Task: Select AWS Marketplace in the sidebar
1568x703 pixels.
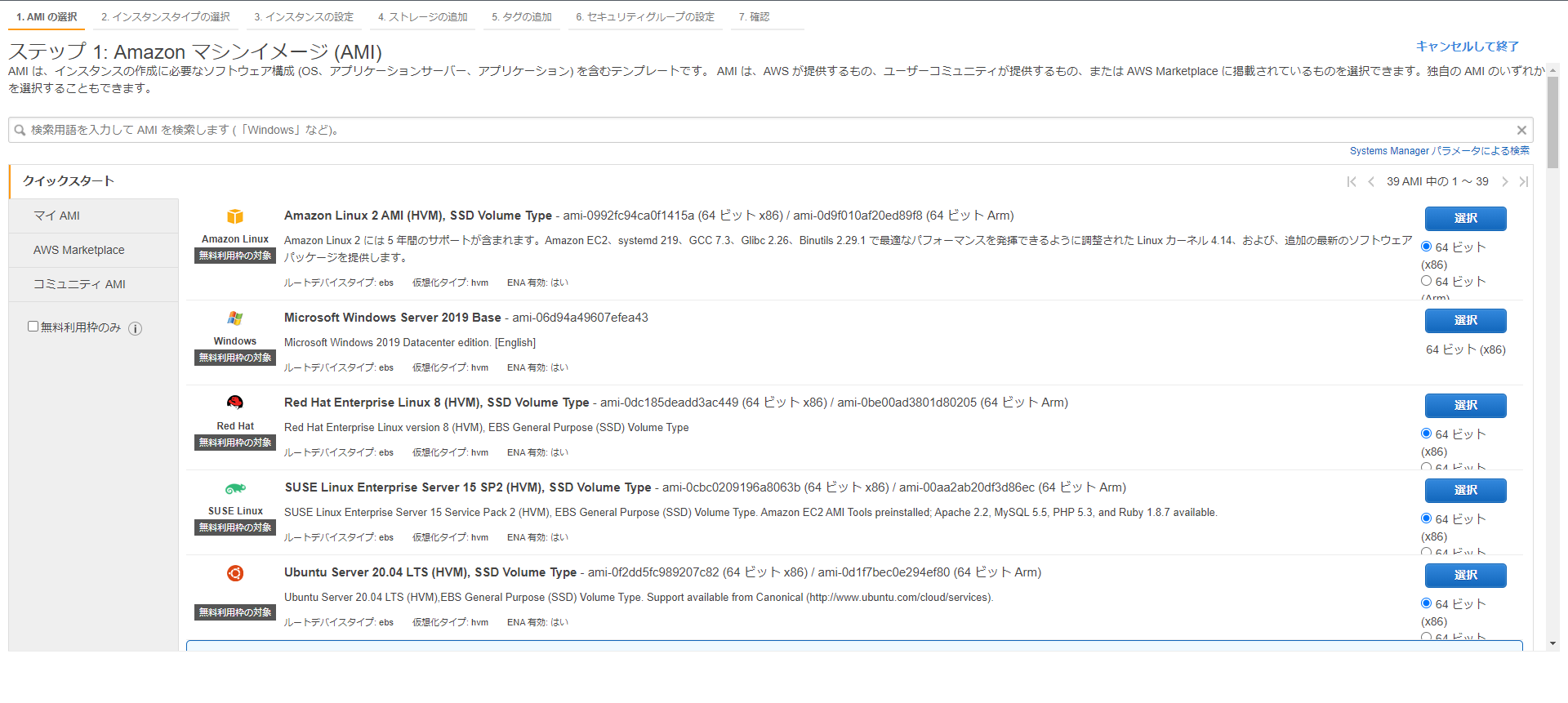Action: [94, 250]
